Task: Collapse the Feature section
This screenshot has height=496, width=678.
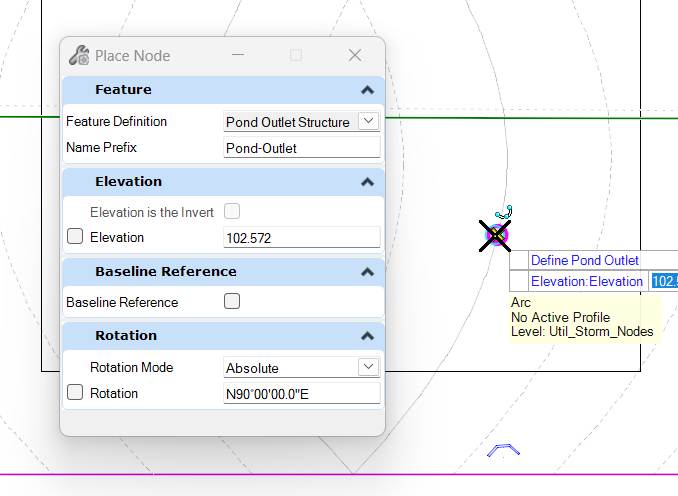Action: 367,90
